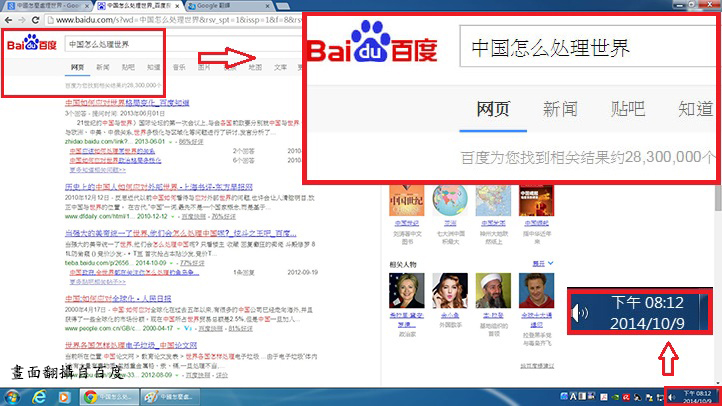Click the Hillary Clinton photo thumbnail
This screenshot has width=722, height=406.
click(x=407, y=290)
